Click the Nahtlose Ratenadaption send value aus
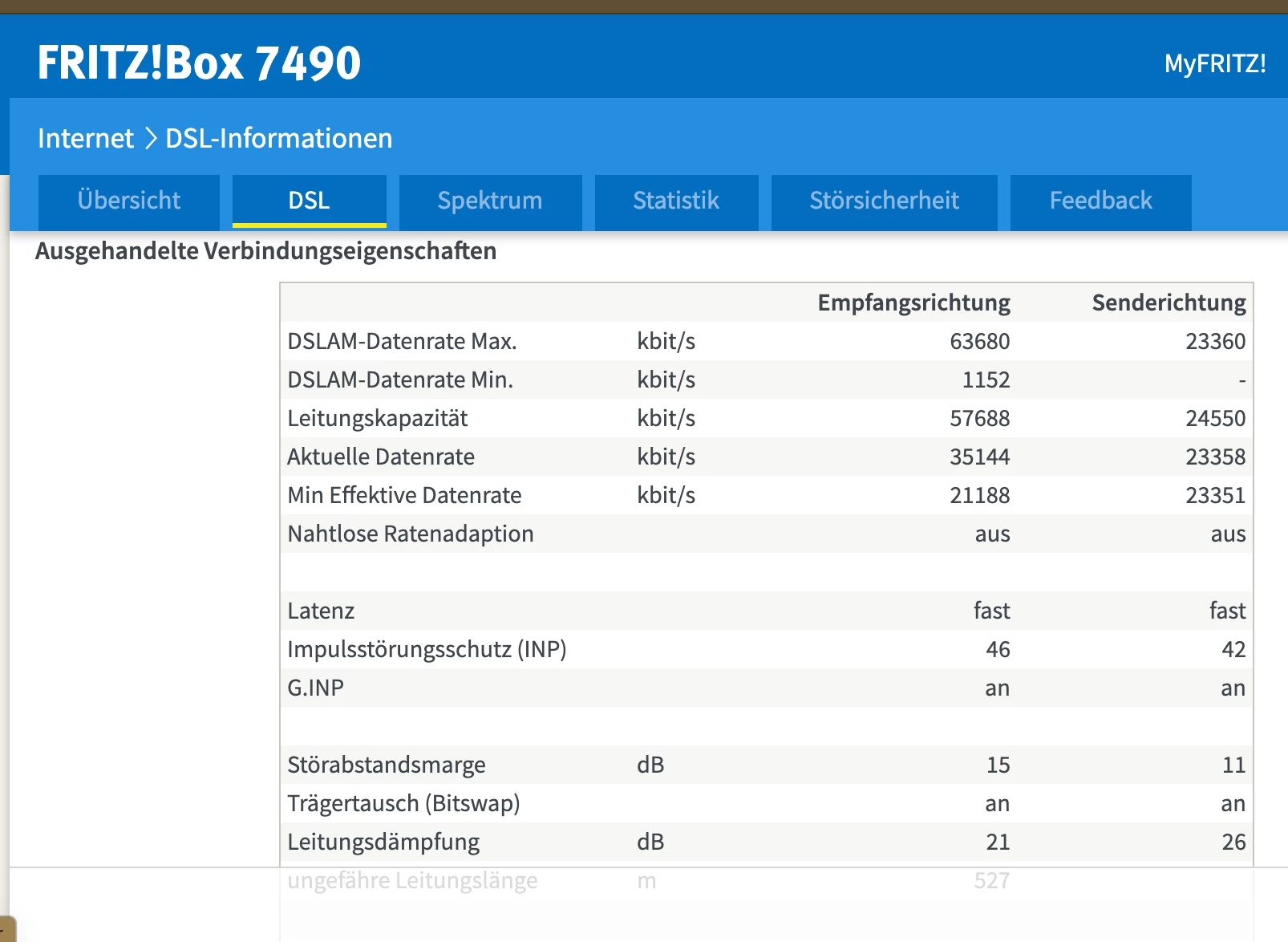This screenshot has width=1288, height=942. pyautogui.click(x=1229, y=534)
